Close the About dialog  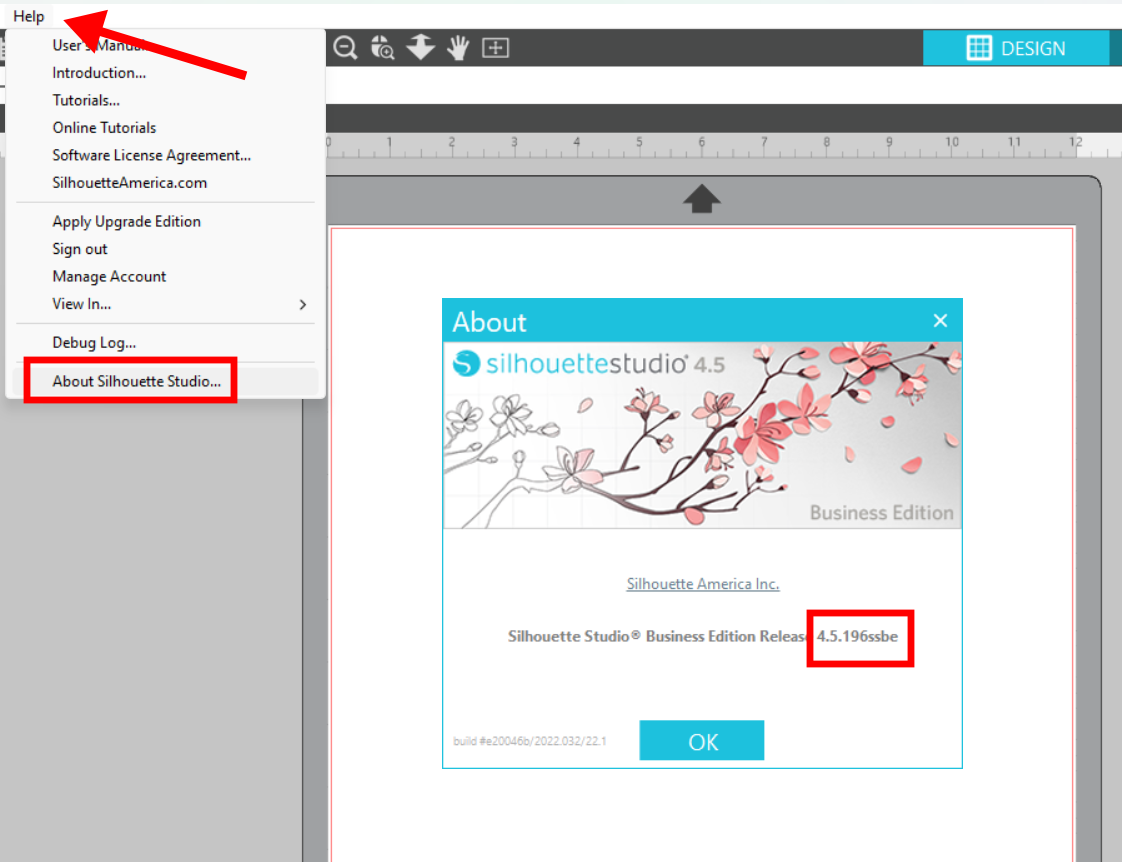[x=940, y=320]
